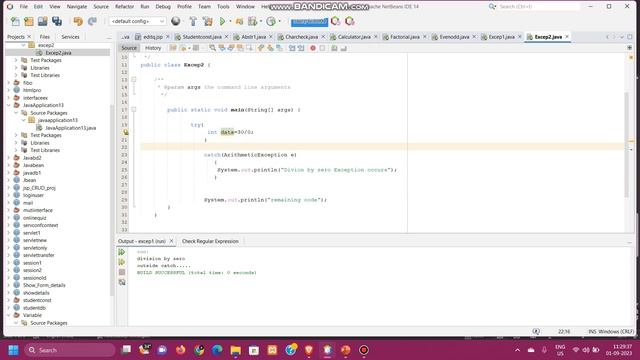Click the blue memory usage bar
Screen dimensions: 640x360
[309, 22]
